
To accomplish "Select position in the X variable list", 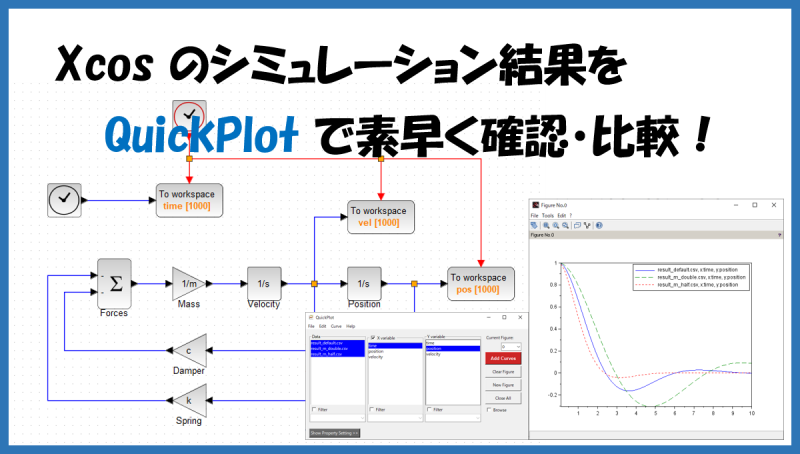I will click(395, 351).
